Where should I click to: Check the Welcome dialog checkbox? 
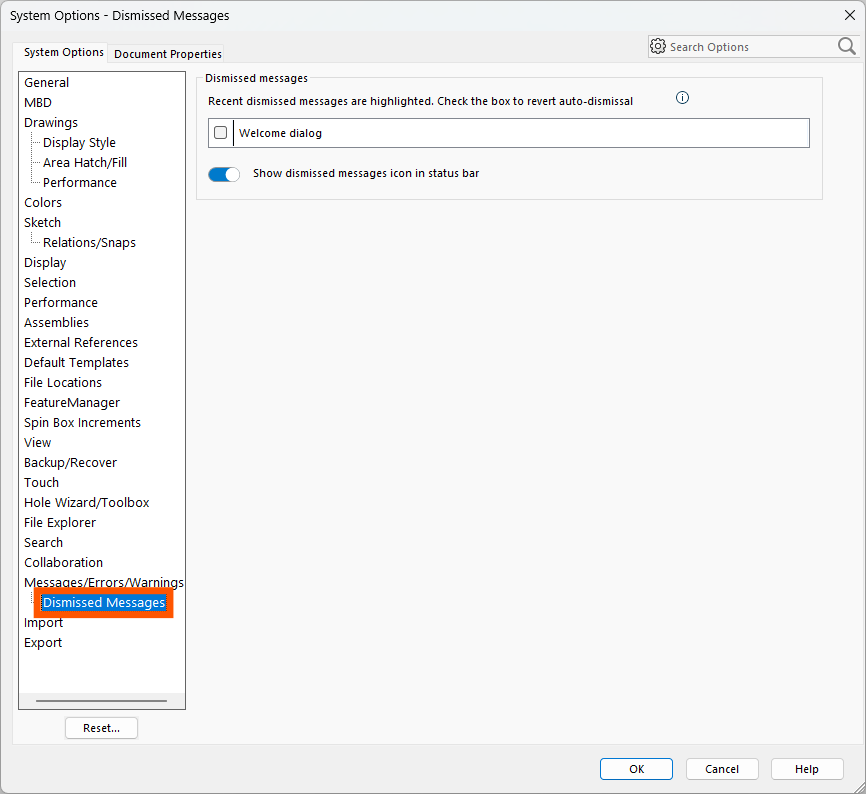point(221,133)
